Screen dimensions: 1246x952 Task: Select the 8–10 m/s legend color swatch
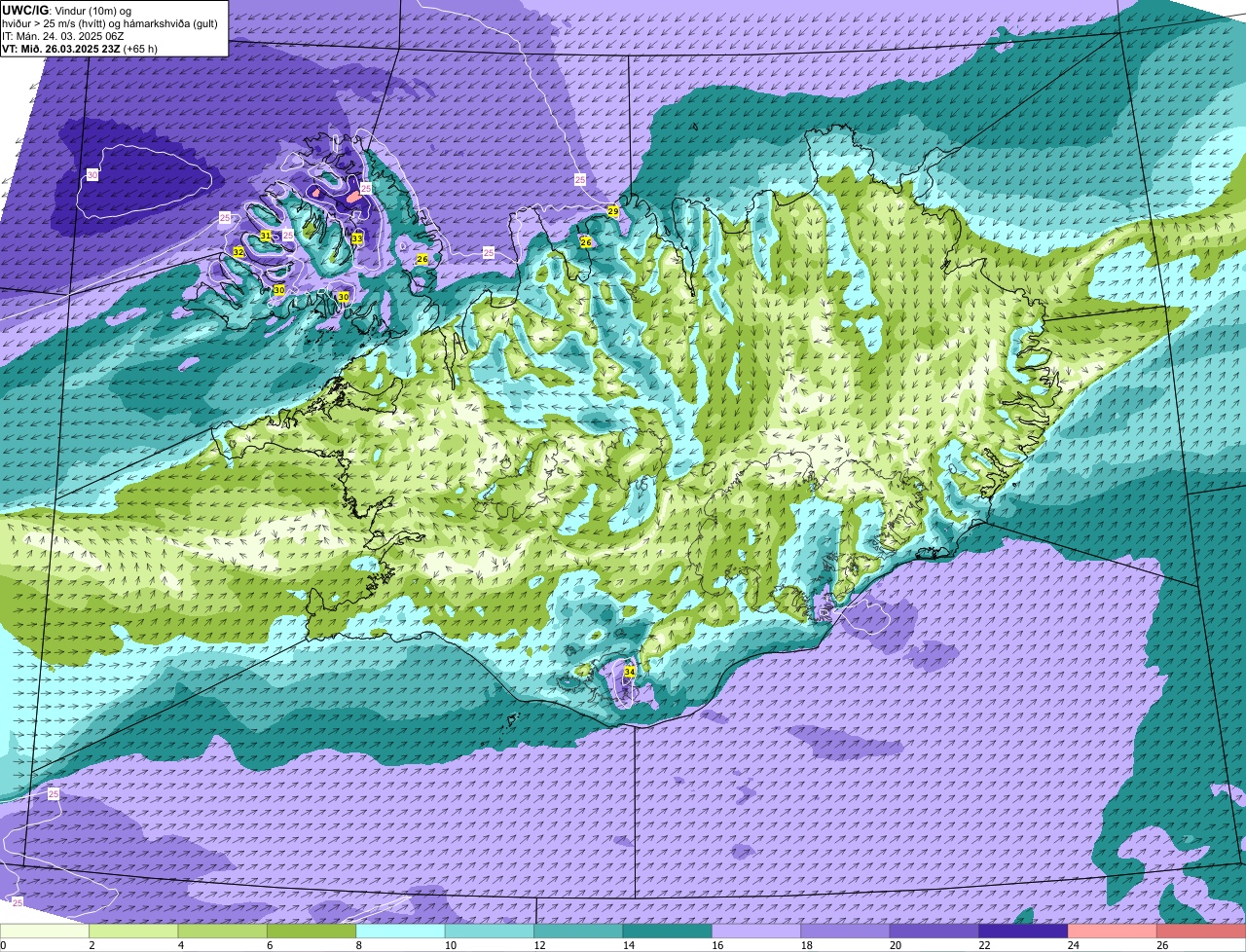tap(401, 931)
